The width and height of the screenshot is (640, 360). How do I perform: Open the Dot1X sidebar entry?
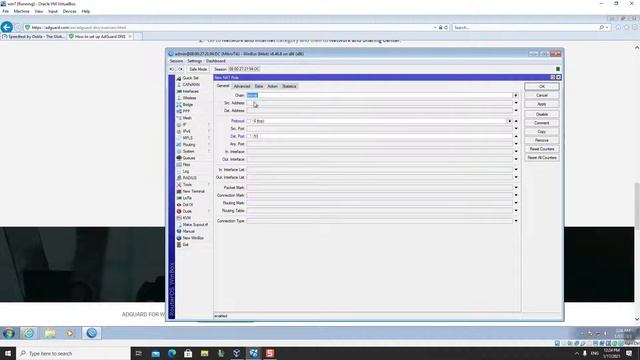tap(188, 204)
